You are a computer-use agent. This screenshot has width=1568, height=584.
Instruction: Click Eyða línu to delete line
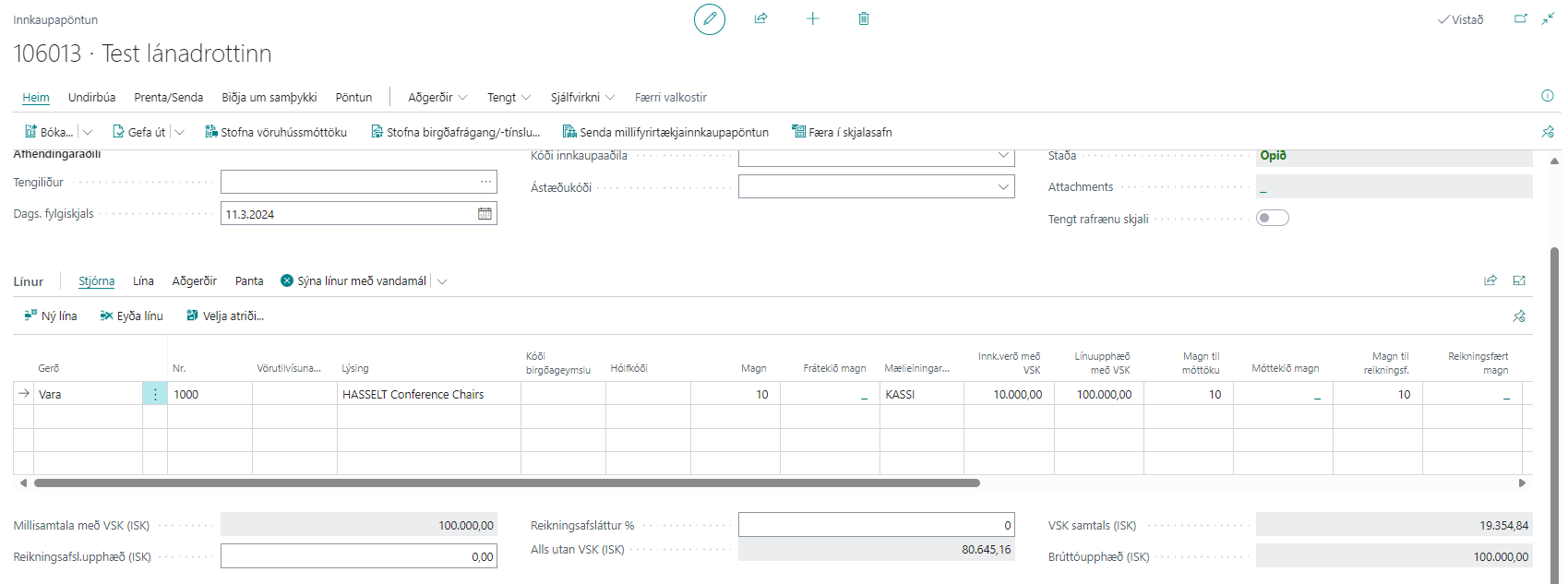(x=131, y=316)
